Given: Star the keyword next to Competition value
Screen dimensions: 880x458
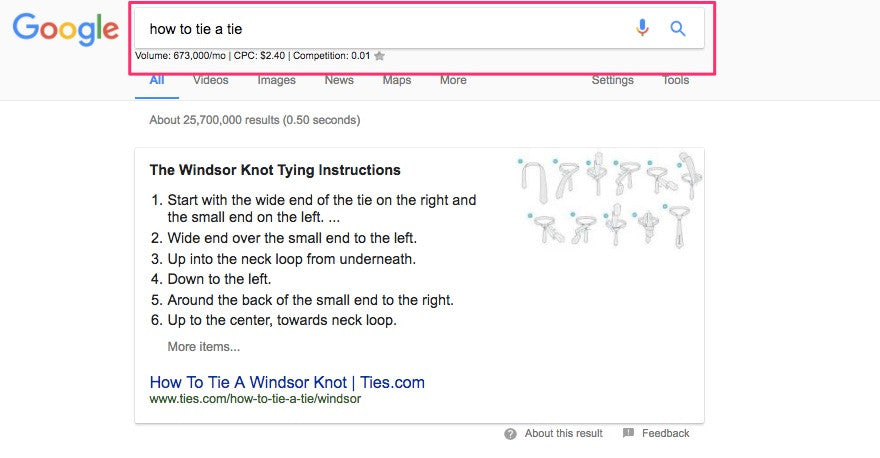Looking at the screenshot, I should [x=379, y=56].
